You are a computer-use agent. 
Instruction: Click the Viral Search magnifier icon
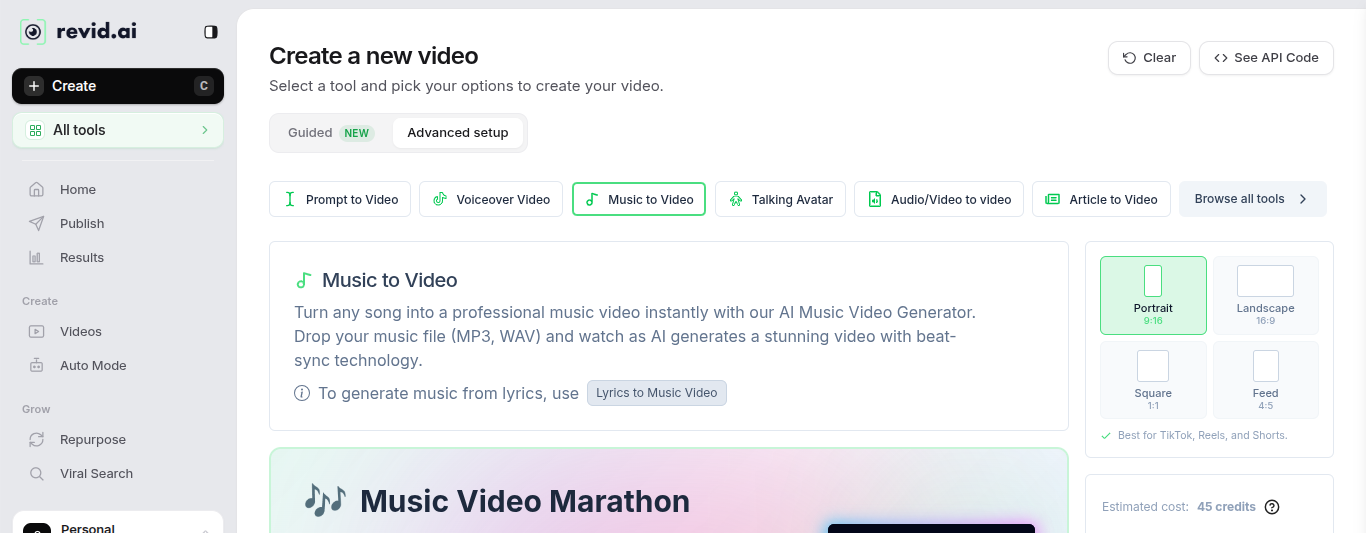pyautogui.click(x=36, y=473)
